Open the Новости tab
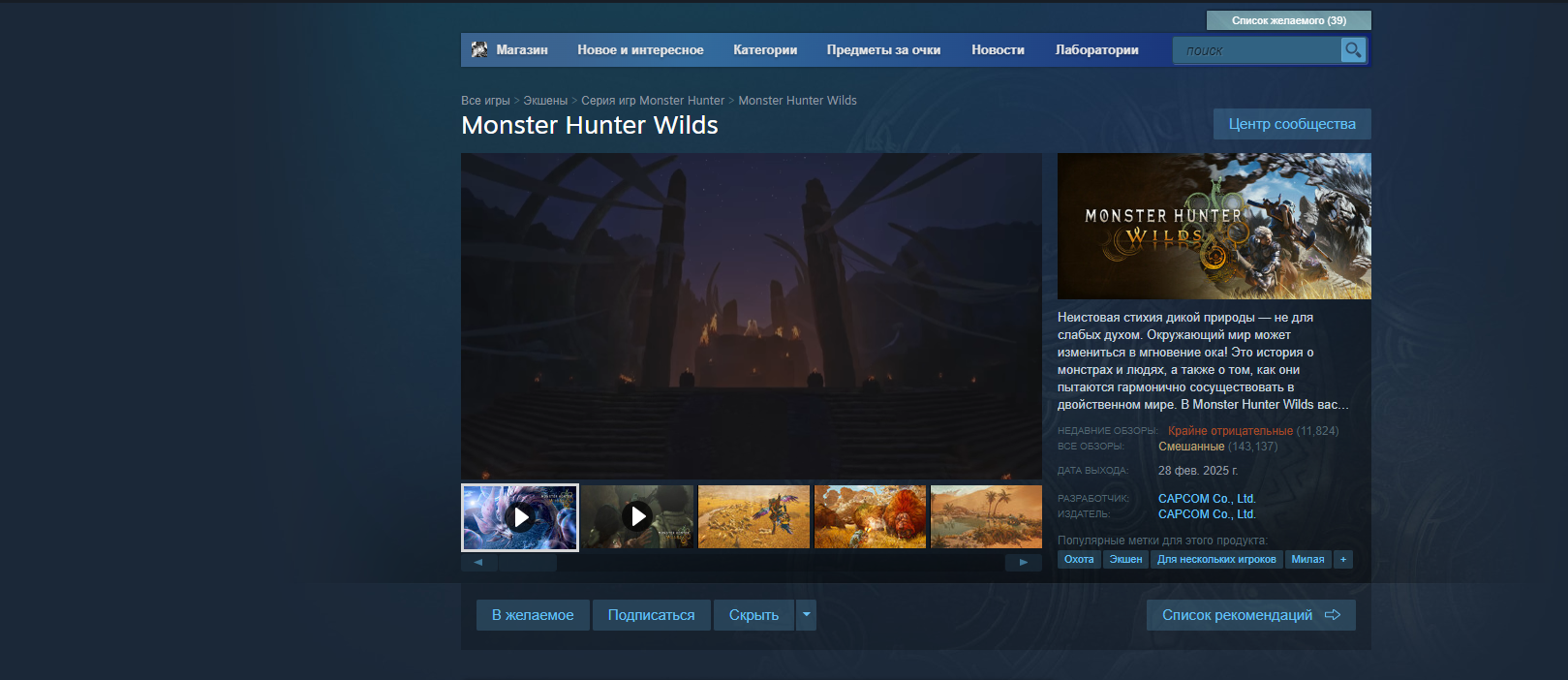Screen dimensions: 1568x680 pyautogui.click(x=998, y=50)
